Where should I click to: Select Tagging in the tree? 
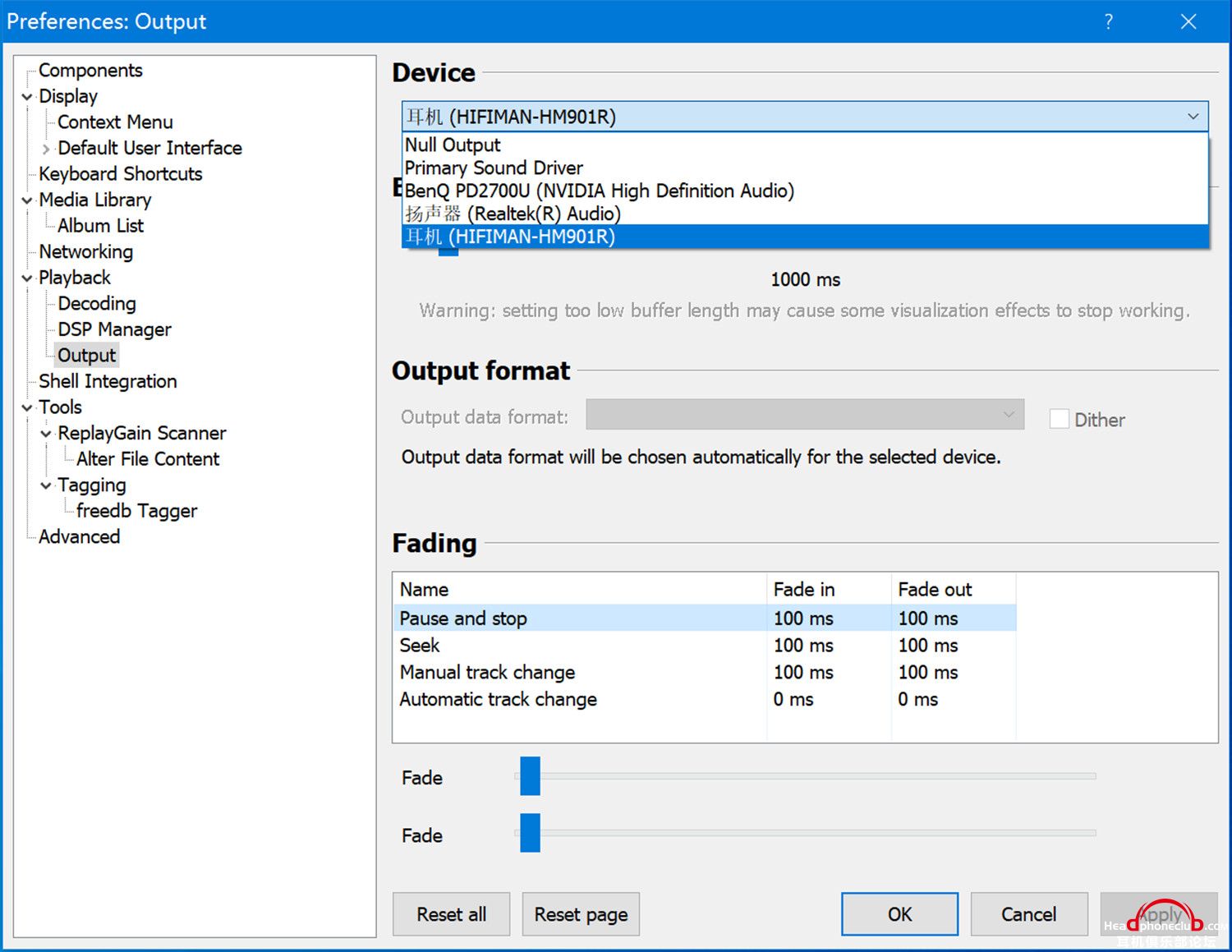pos(91,485)
